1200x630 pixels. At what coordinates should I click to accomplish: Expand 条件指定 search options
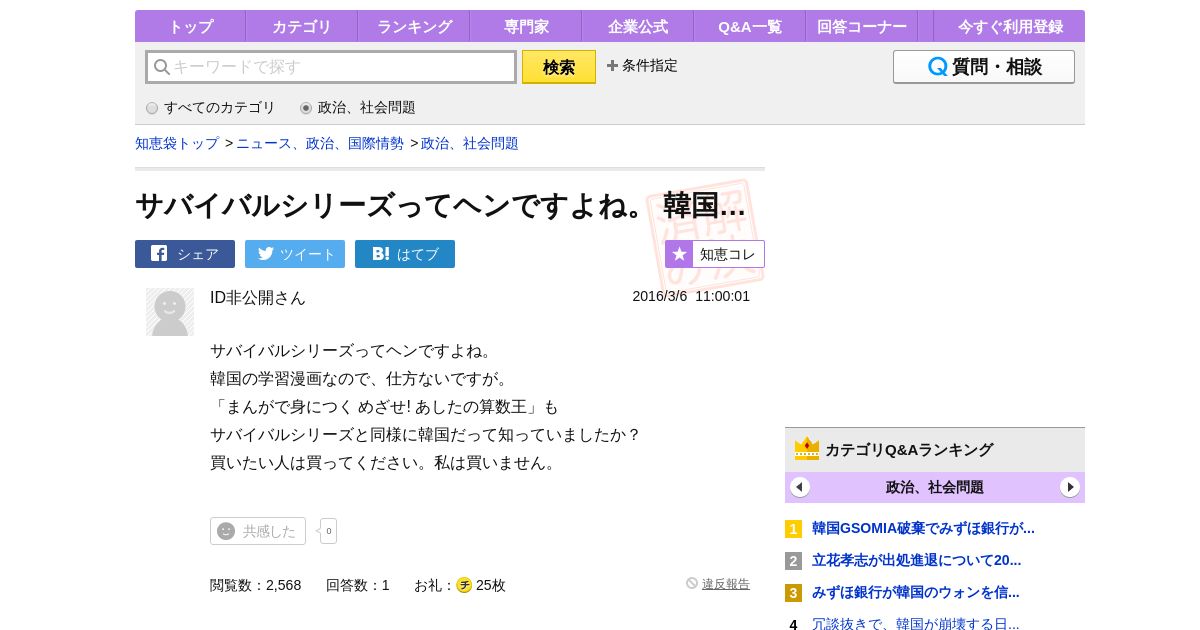coord(642,66)
